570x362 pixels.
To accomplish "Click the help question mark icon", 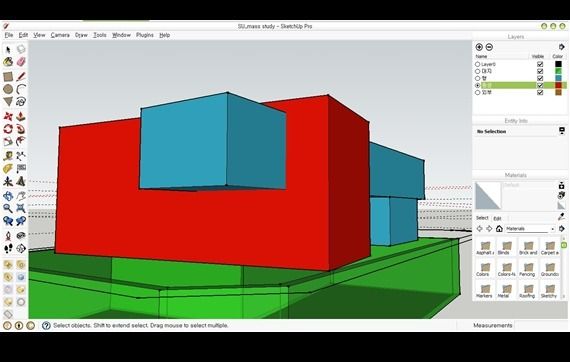I will click(46, 325).
